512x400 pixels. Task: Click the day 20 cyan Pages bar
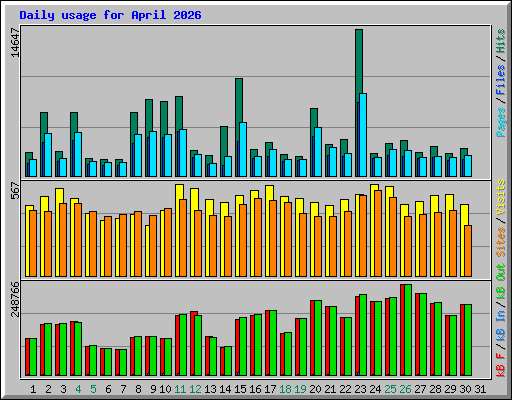(x=318, y=152)
